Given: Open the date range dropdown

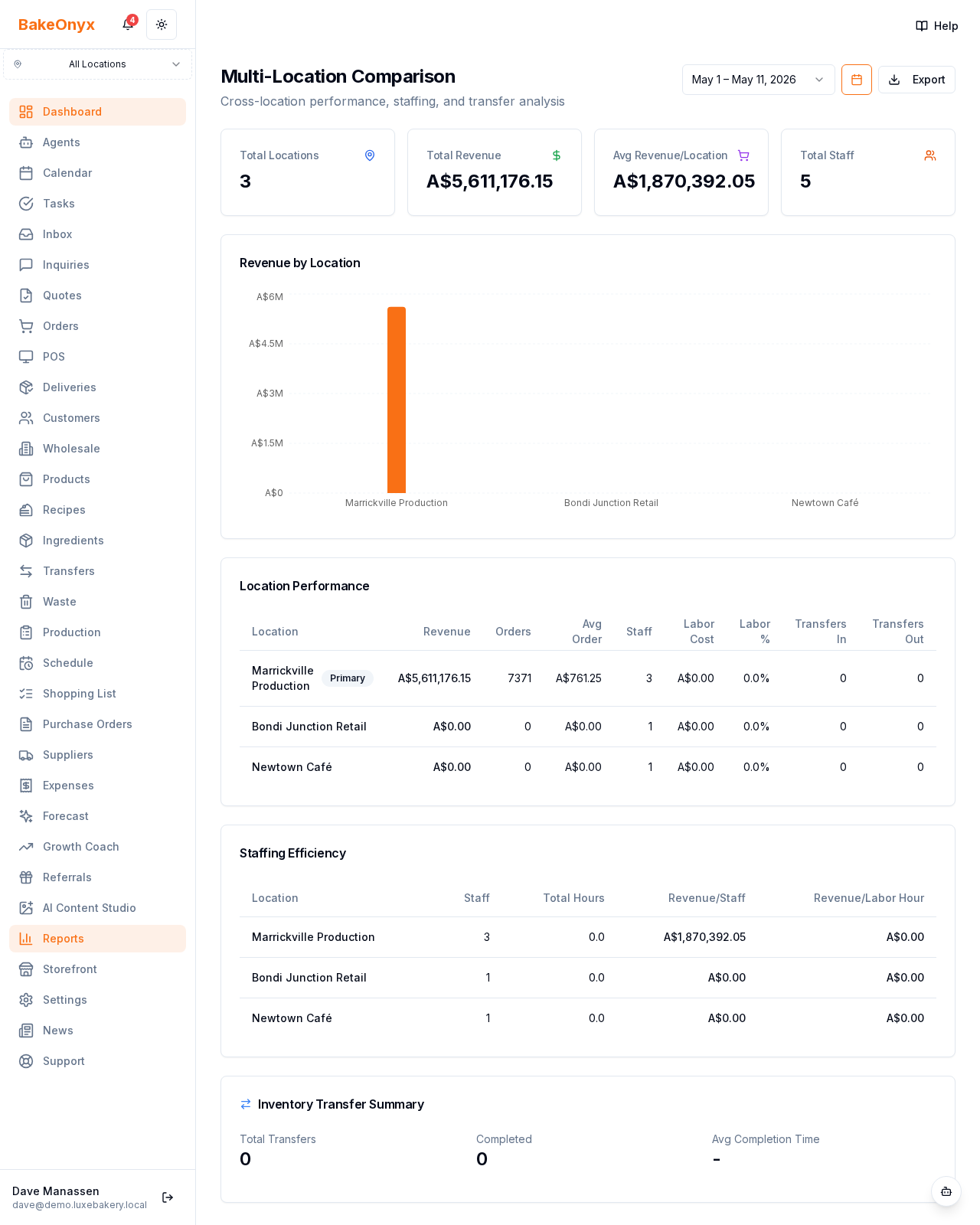Looking at the screenshot, I should click(x=758, y=80).
